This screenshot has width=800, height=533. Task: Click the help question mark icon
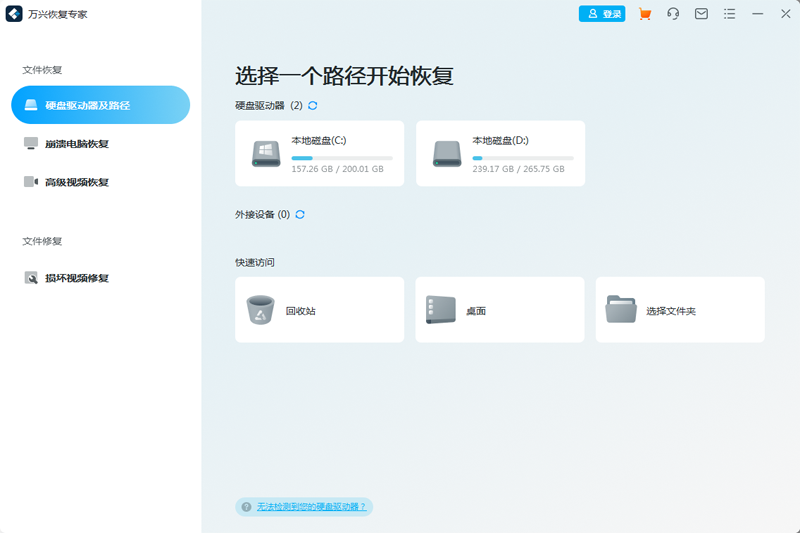coord(246,506)
